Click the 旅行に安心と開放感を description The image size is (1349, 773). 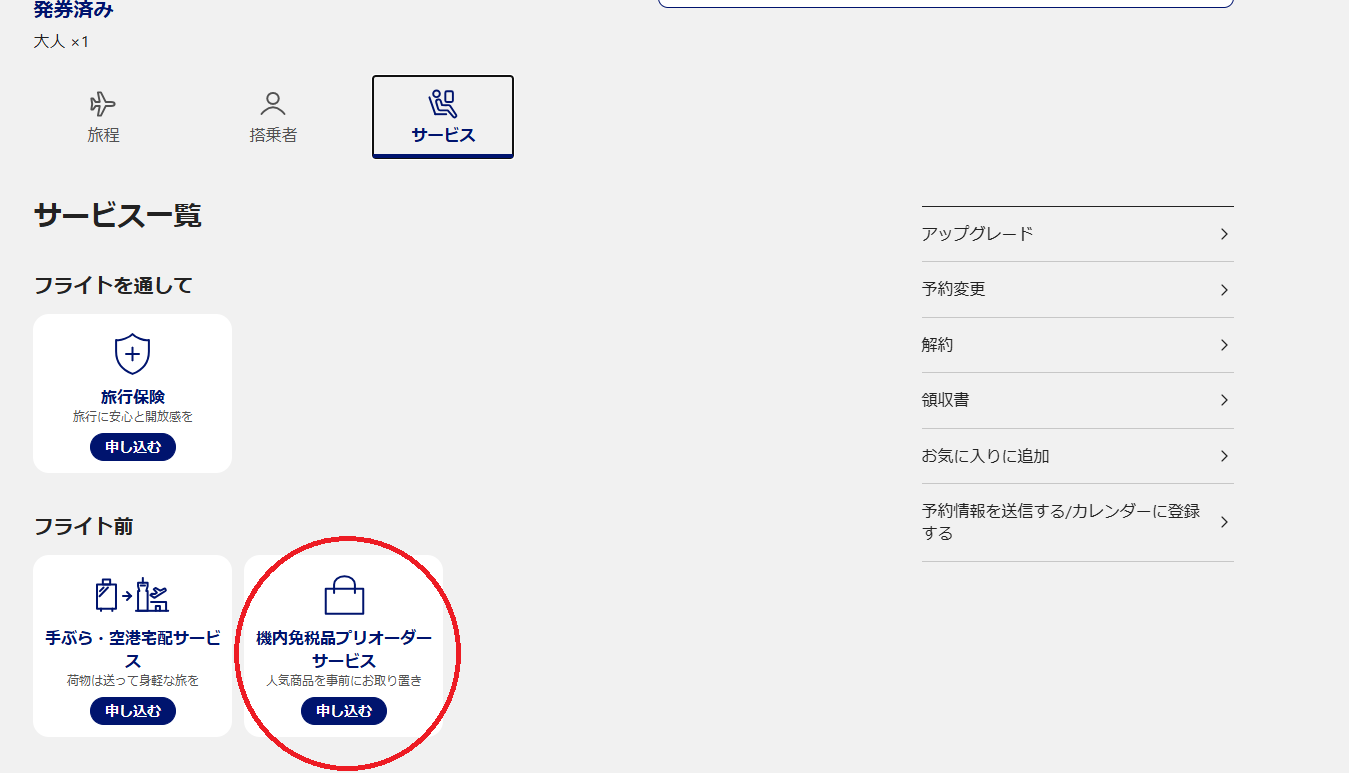[133, 416]
